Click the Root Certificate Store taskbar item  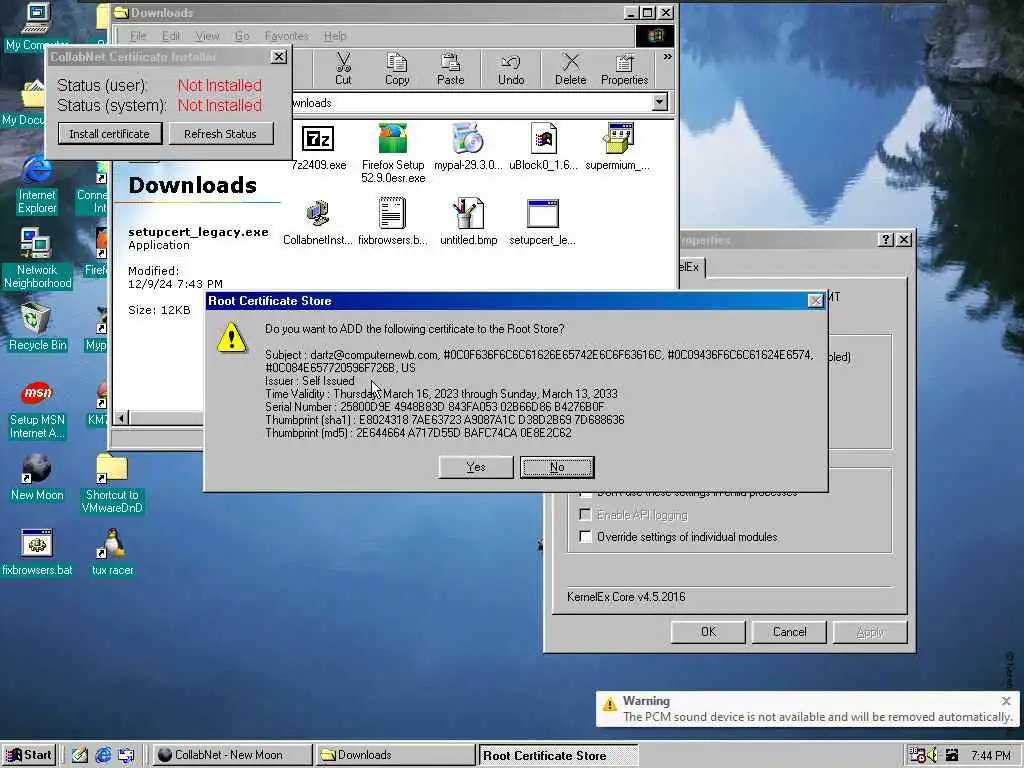(x=558, y=755)
